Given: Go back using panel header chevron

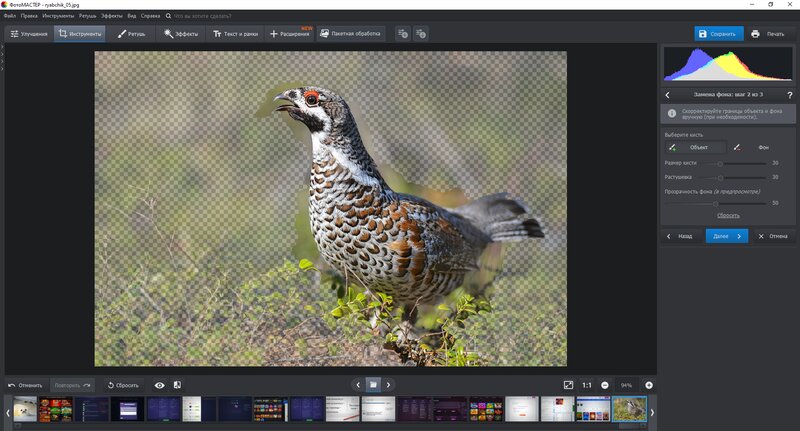Looking at the screenshot, I should (x=668, y=95).
